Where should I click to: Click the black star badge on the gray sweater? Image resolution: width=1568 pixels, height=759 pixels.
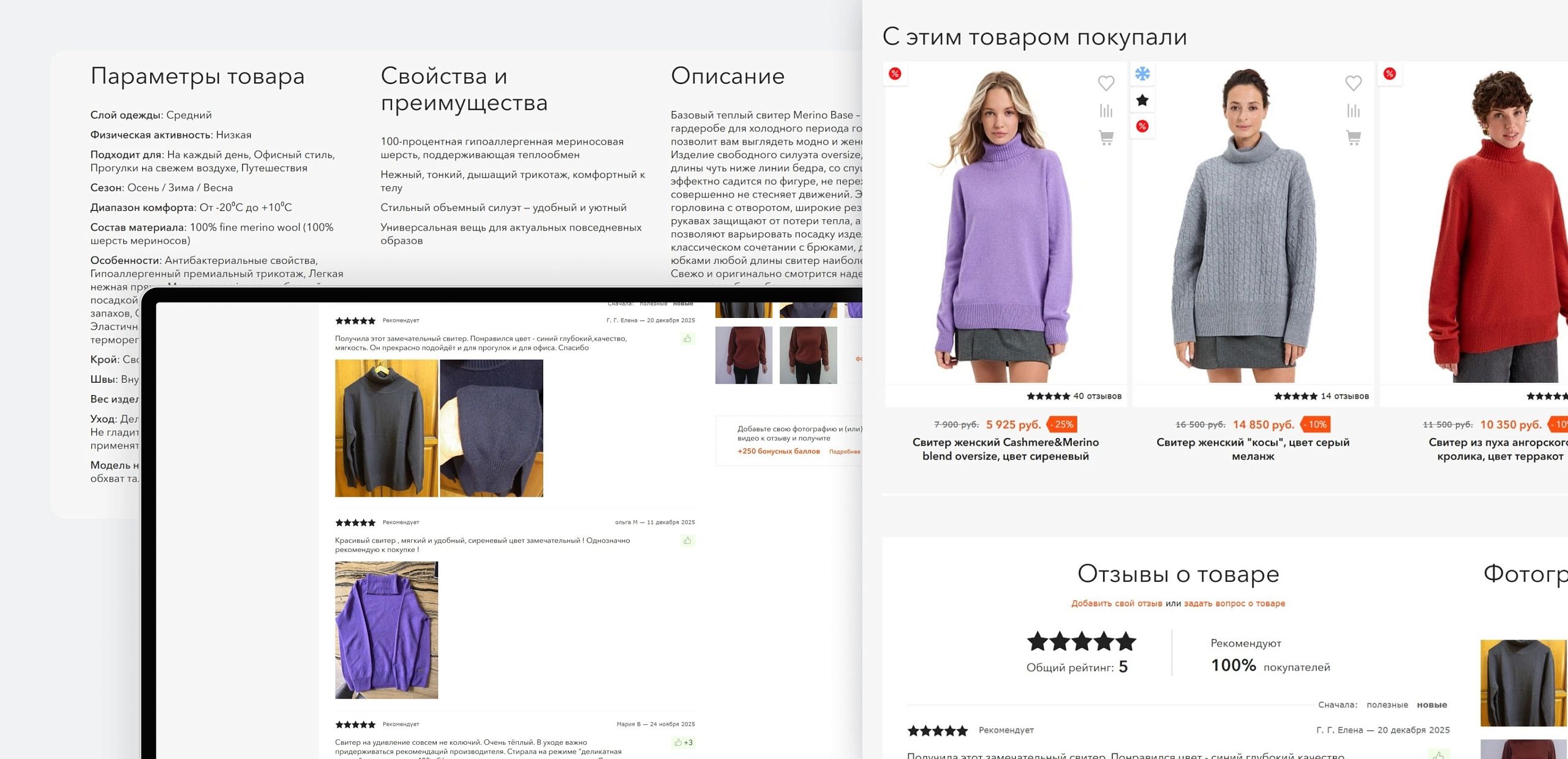(1142, 100)
